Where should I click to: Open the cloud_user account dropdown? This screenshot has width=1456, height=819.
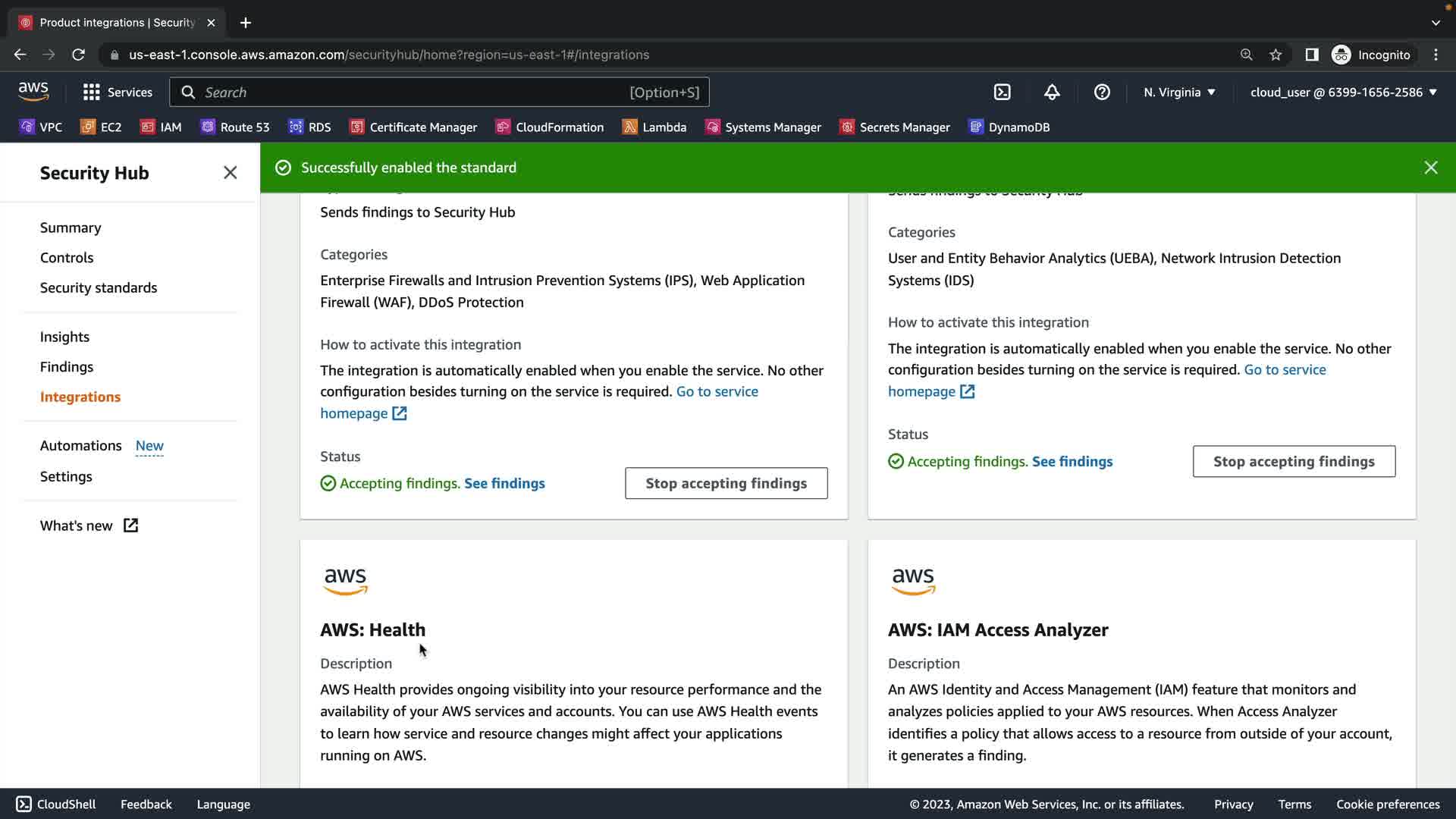(1343, 92)
